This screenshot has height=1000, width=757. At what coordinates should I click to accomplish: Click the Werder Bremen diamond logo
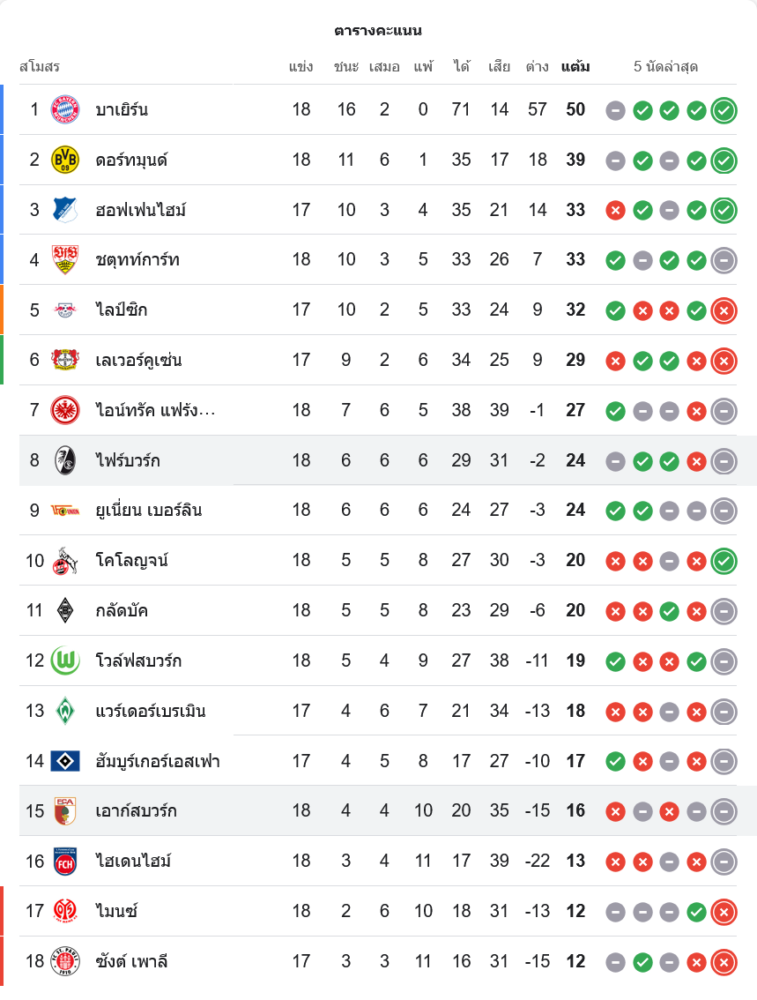[x=65, y=711]
